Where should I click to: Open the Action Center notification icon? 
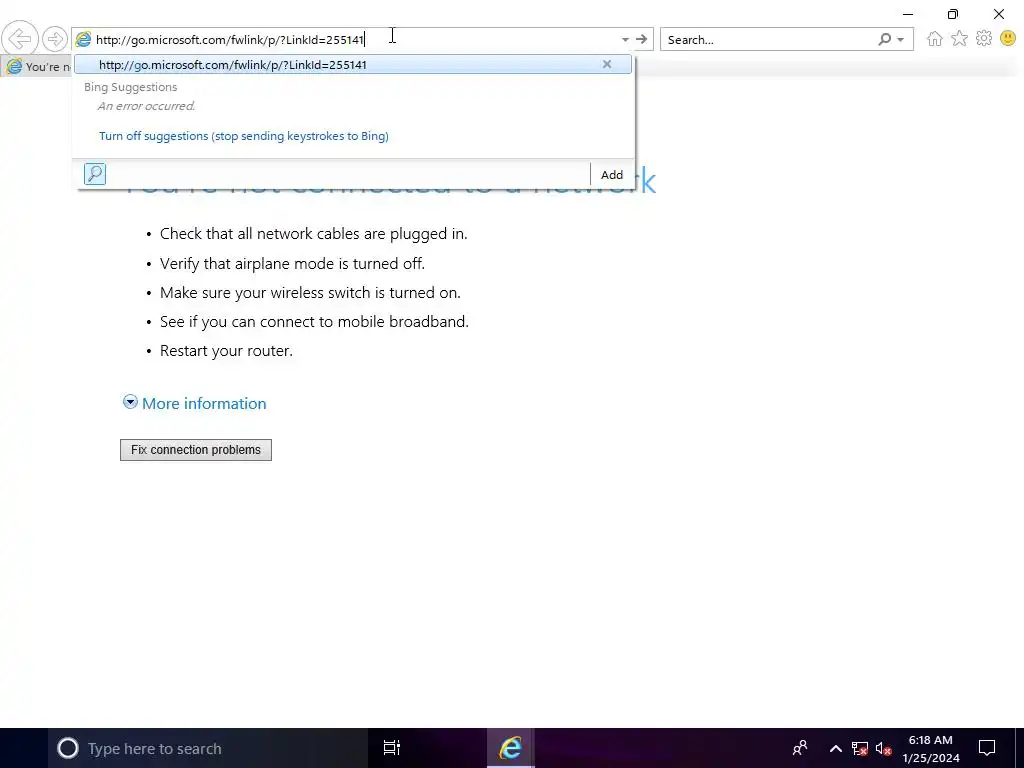[x=987, y=748]
